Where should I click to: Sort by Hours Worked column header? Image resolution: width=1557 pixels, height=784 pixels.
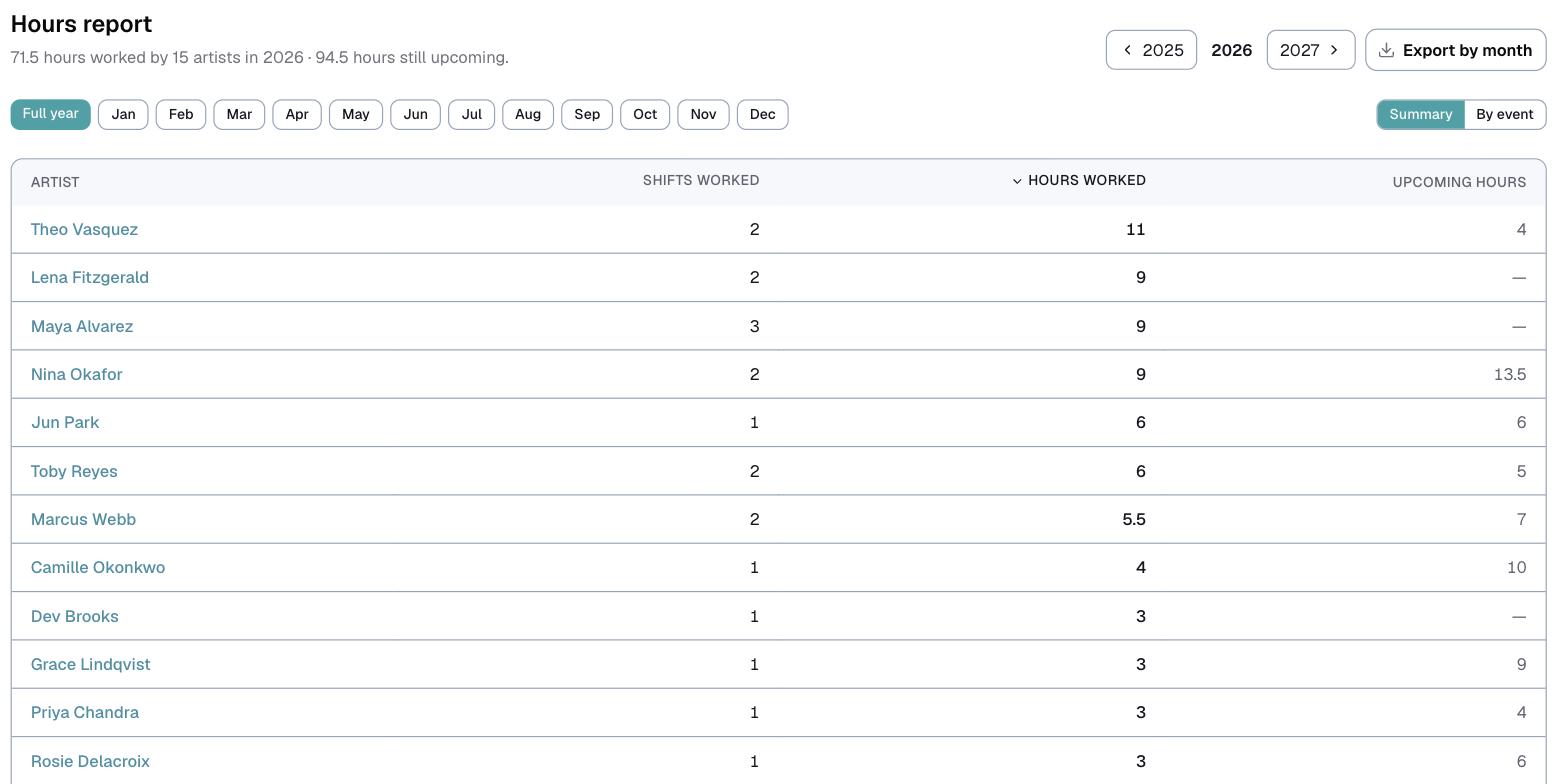click(x=1079, y=181)
